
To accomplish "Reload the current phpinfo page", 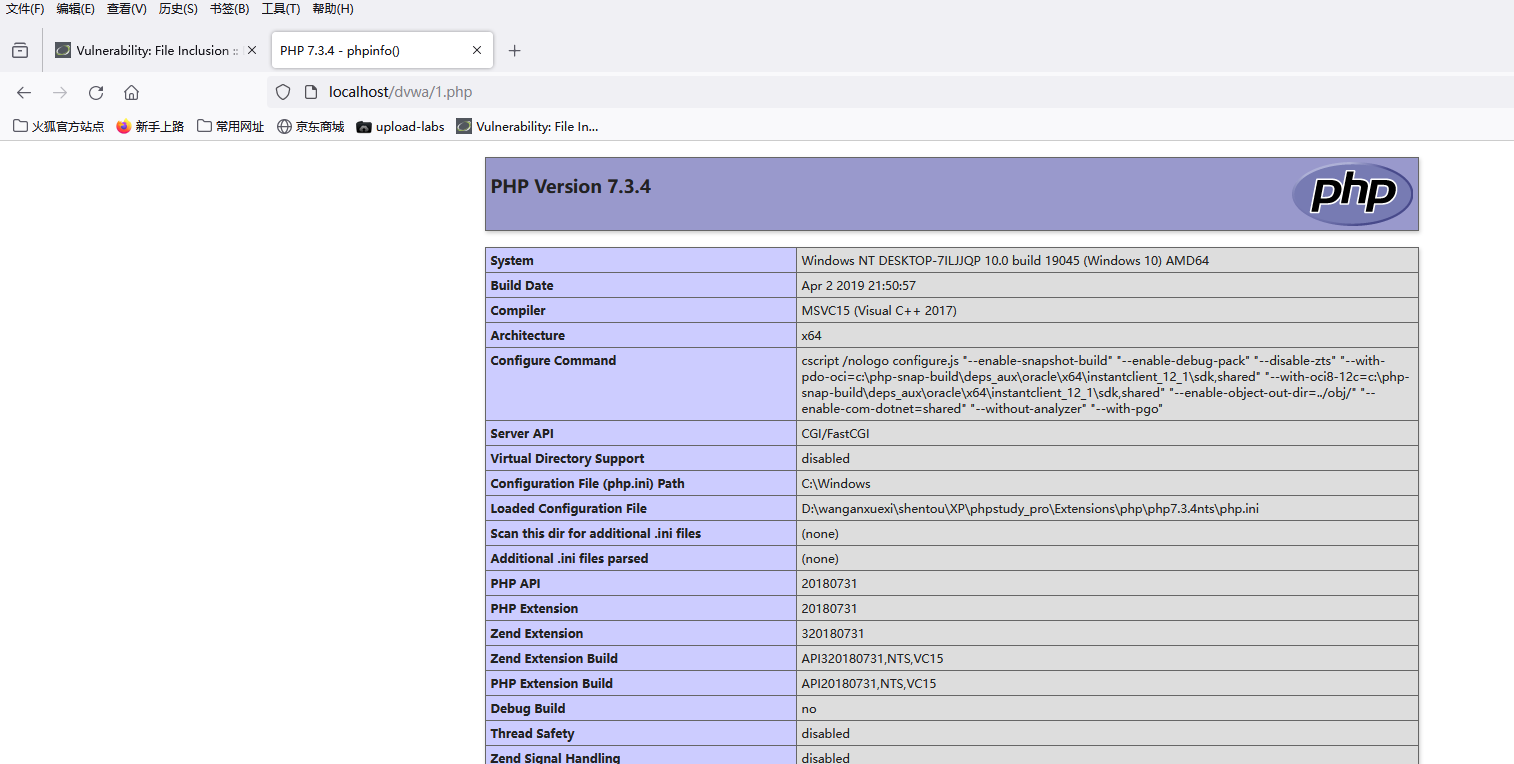I will tap(96, 92).
